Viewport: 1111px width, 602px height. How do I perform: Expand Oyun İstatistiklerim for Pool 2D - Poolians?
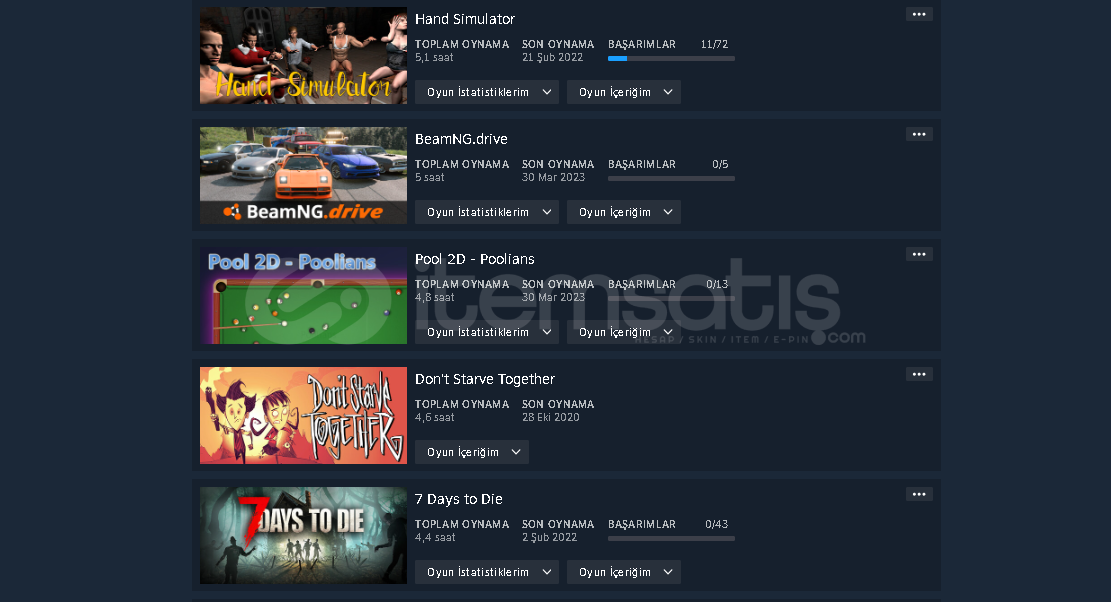pyautogui.click(x=487, y=332)
